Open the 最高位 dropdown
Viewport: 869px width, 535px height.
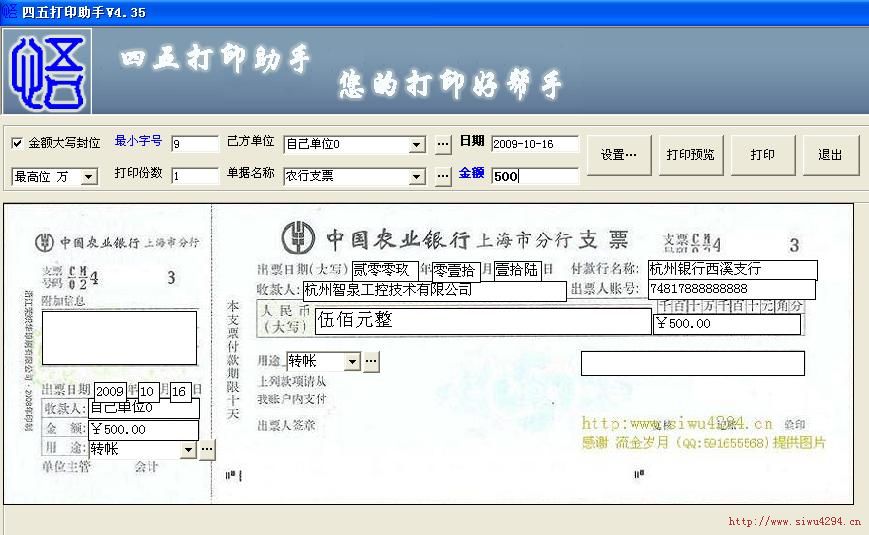coord(88,177)
